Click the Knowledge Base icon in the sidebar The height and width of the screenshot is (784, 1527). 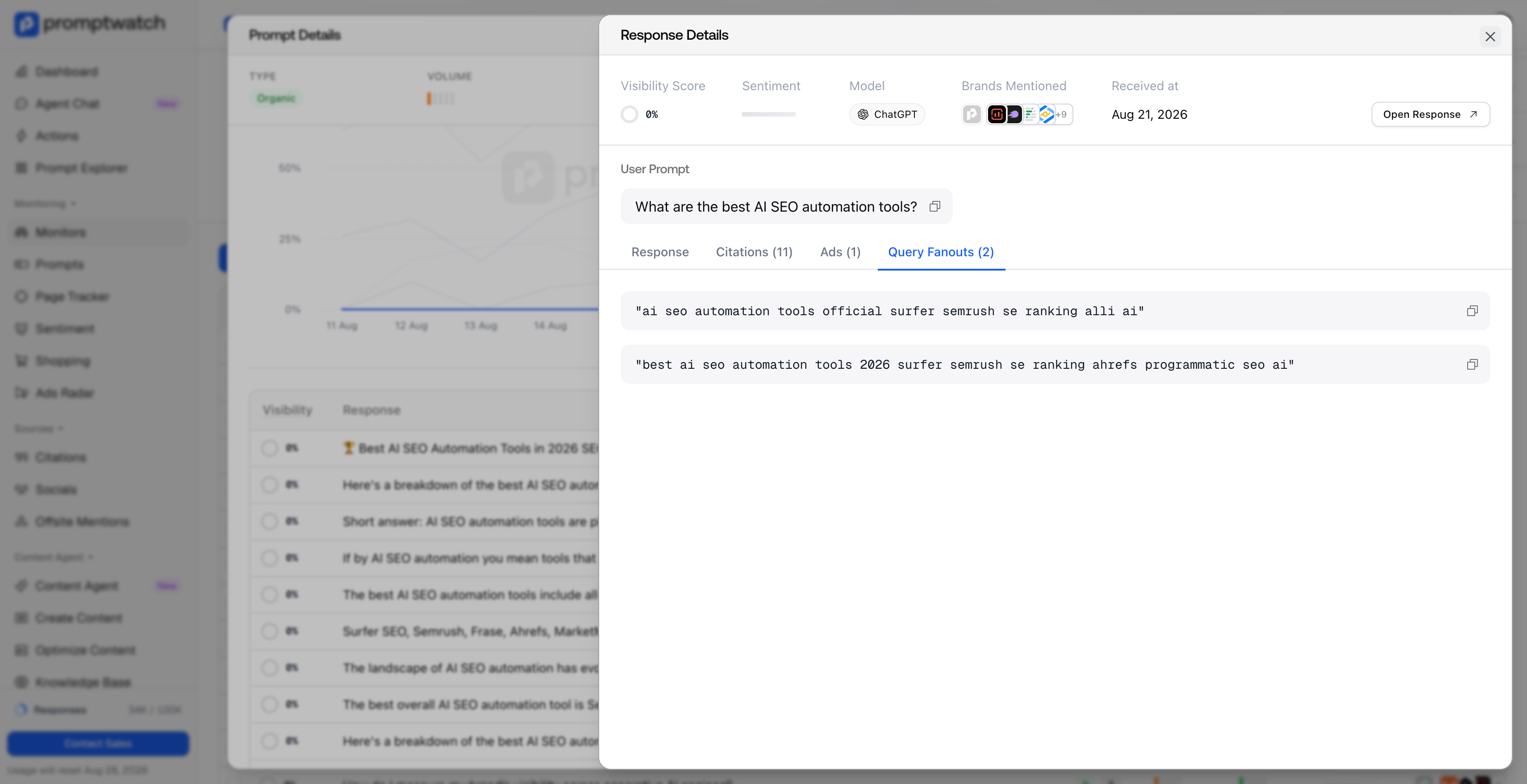21,682
